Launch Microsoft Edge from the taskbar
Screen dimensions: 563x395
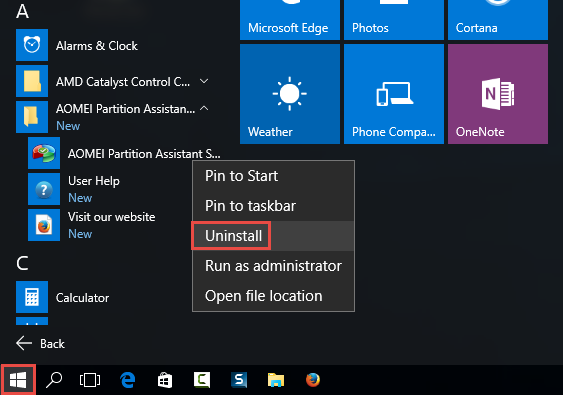128,380
